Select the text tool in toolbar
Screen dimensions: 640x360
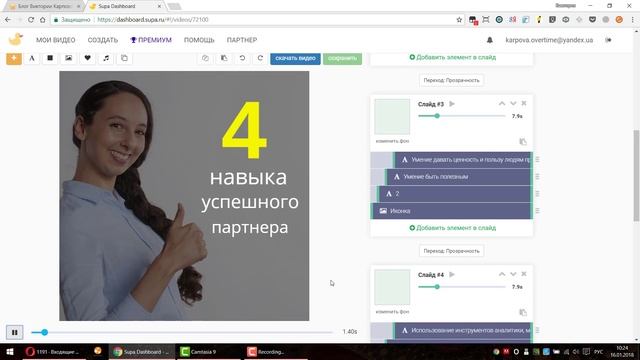[32, 58]
